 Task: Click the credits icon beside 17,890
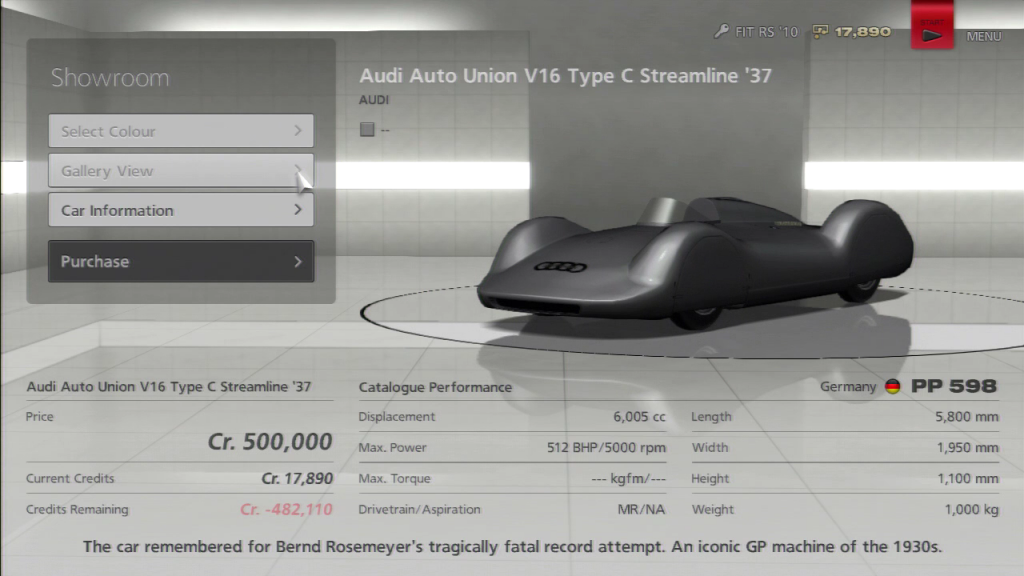(x=820, y=32)
